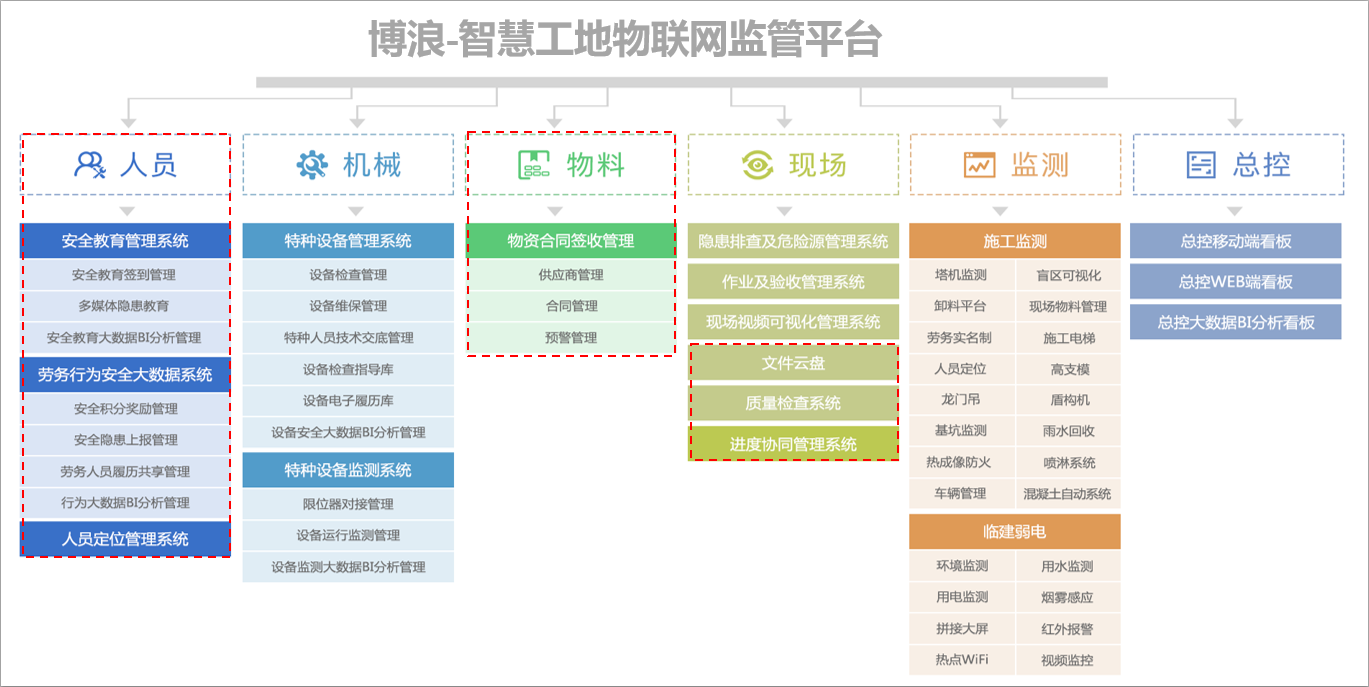
Task: Click the 人员 people icon
Action: point(90,164)
